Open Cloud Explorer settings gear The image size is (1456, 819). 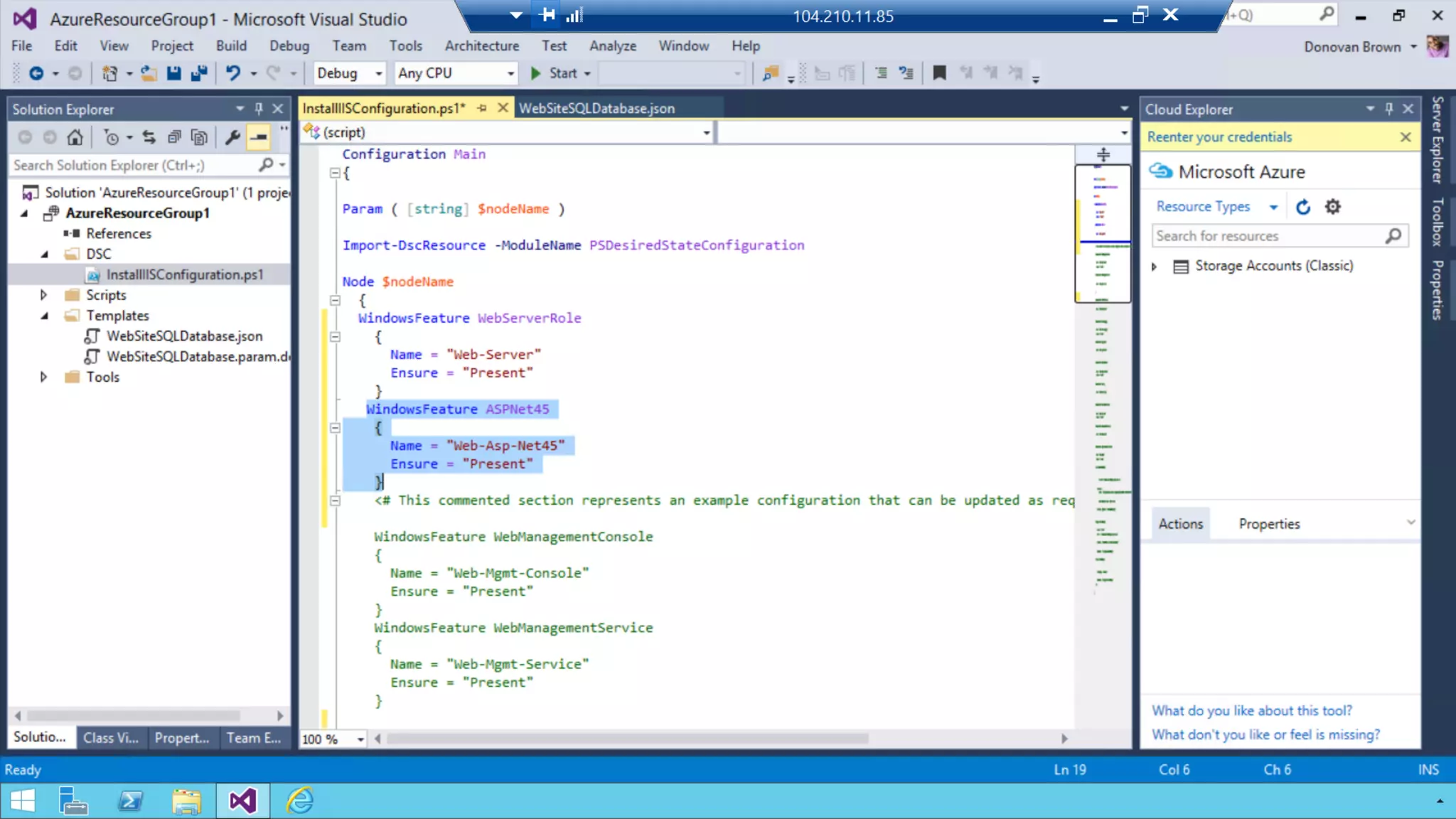click(1332, 207)
